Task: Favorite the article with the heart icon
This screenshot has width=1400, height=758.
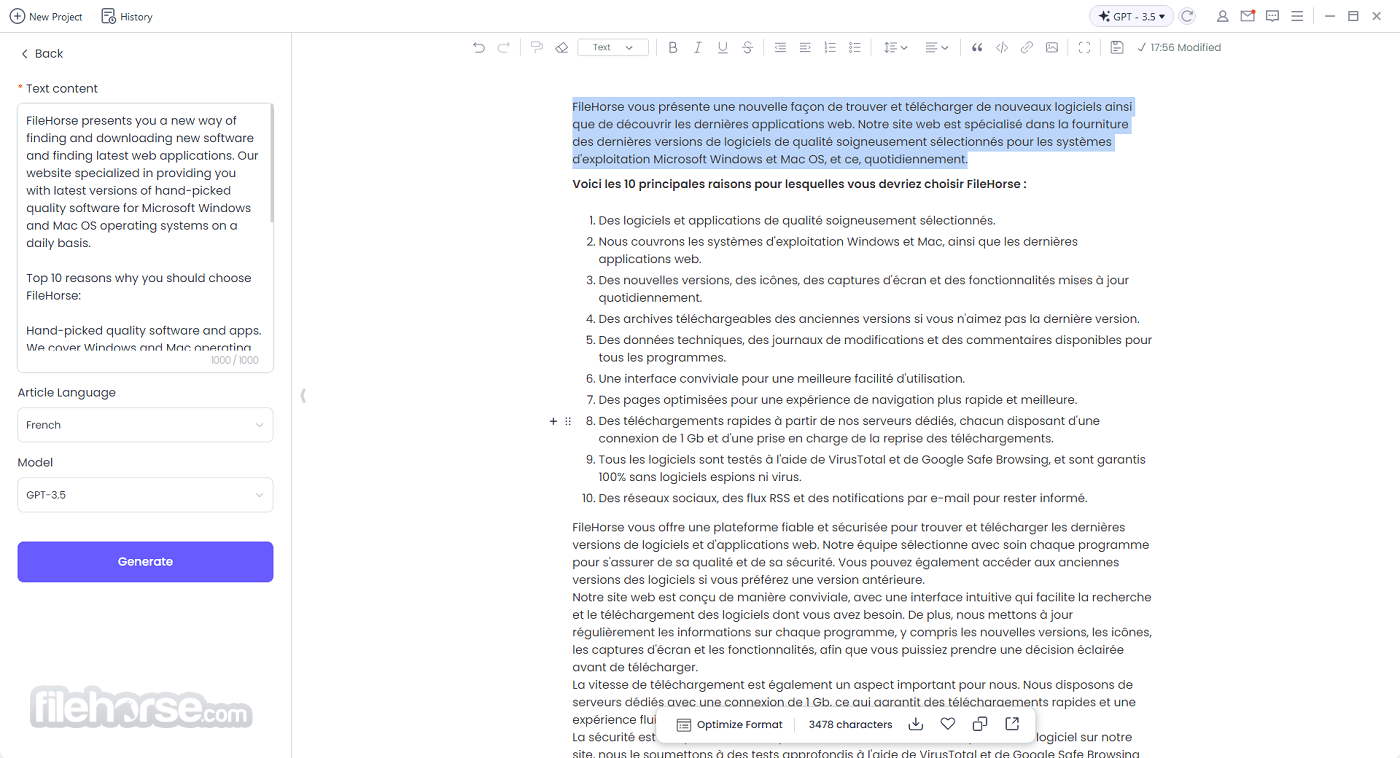Action: [x=948, y=724]
